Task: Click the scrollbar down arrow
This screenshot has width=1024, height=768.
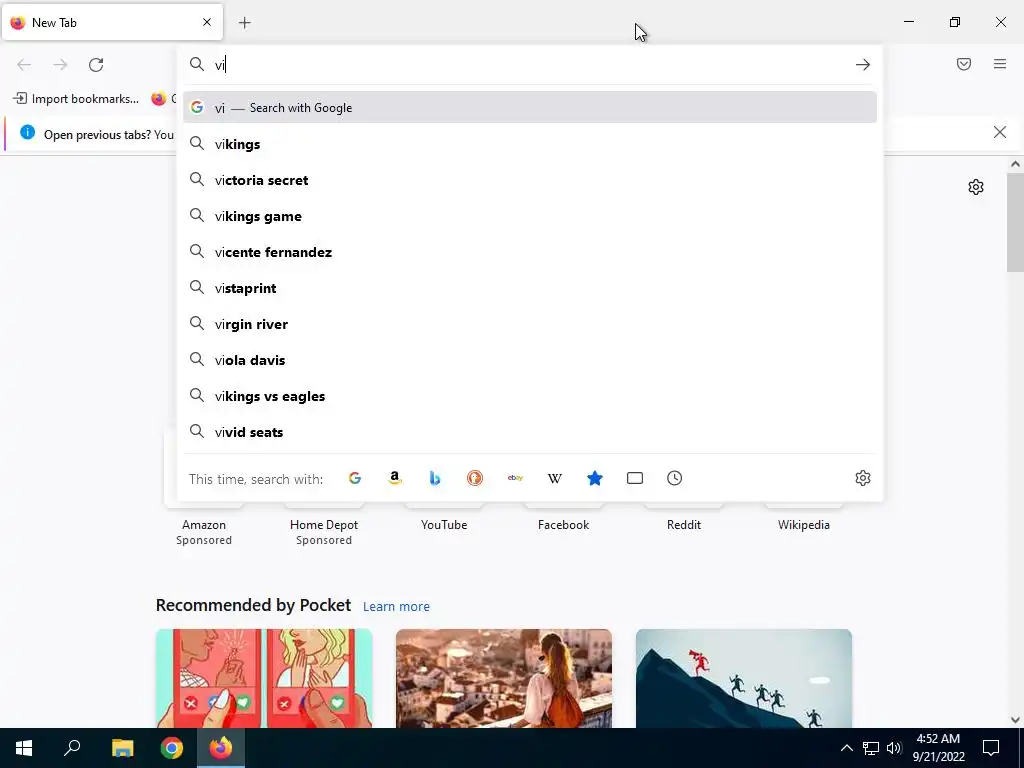Action: pyautogui.click(x=1015, y=720)
